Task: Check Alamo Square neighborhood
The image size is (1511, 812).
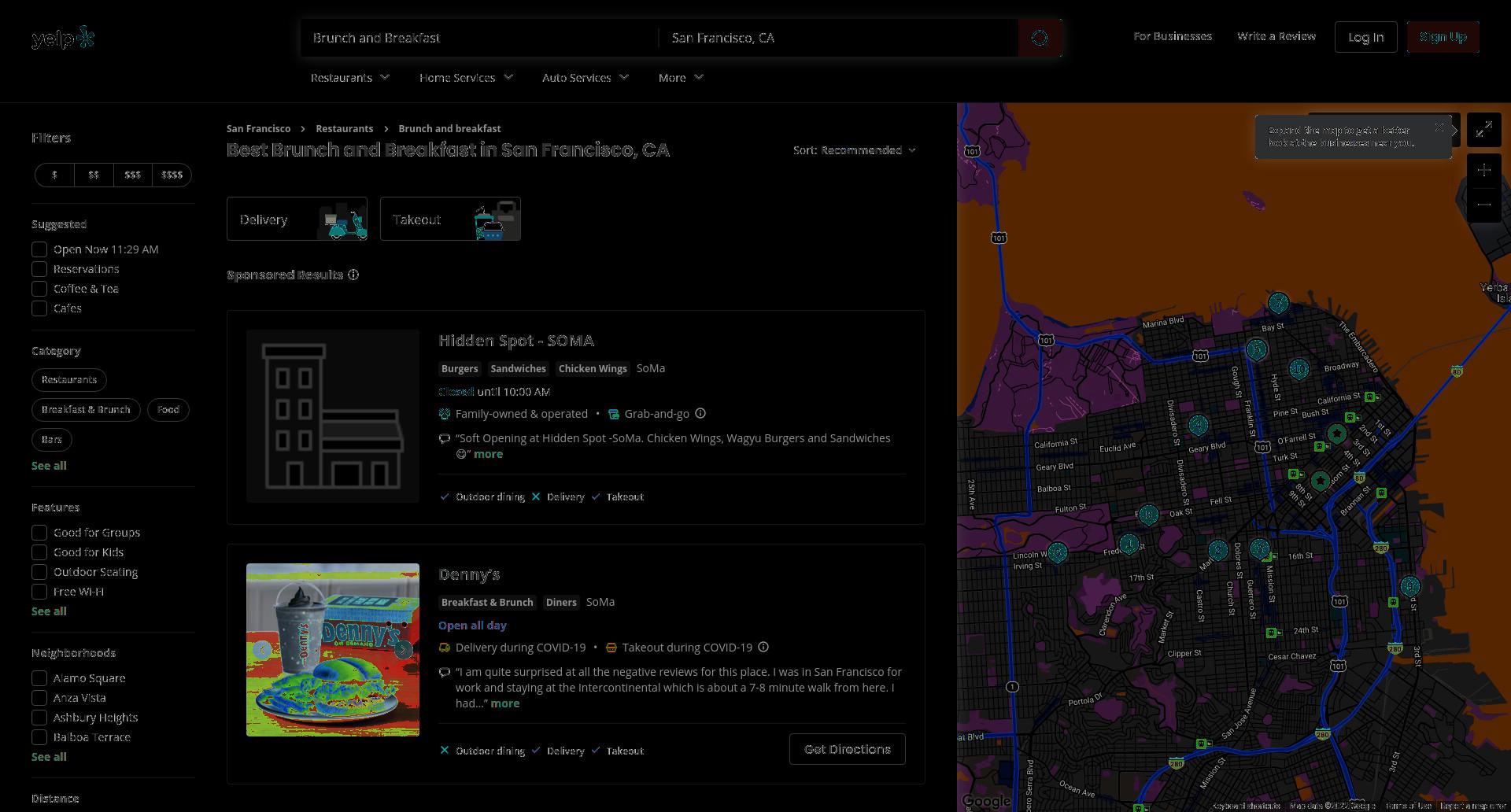Action: pos(39,678)
